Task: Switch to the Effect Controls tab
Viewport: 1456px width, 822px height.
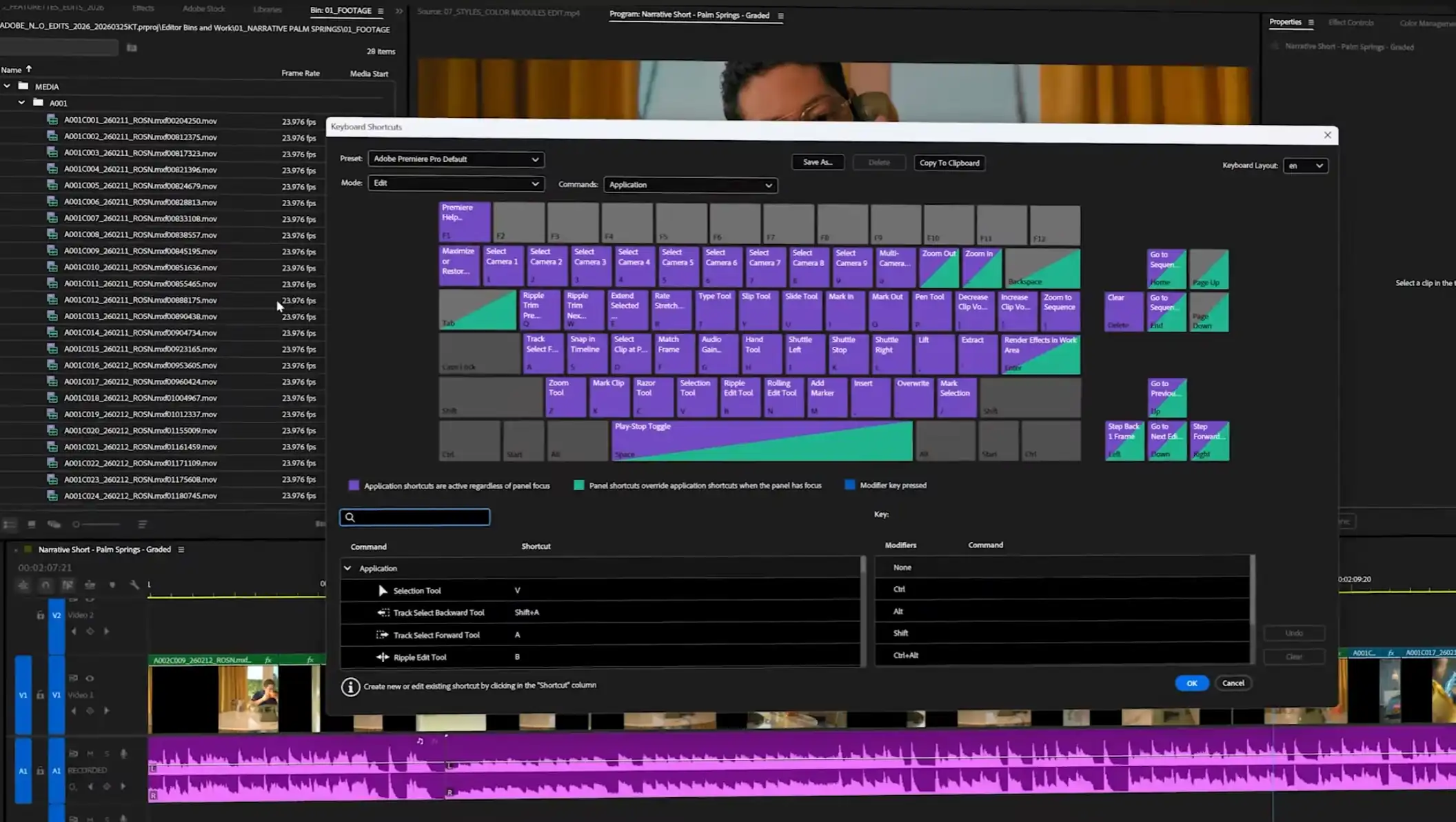Action: click(1351, 23)
